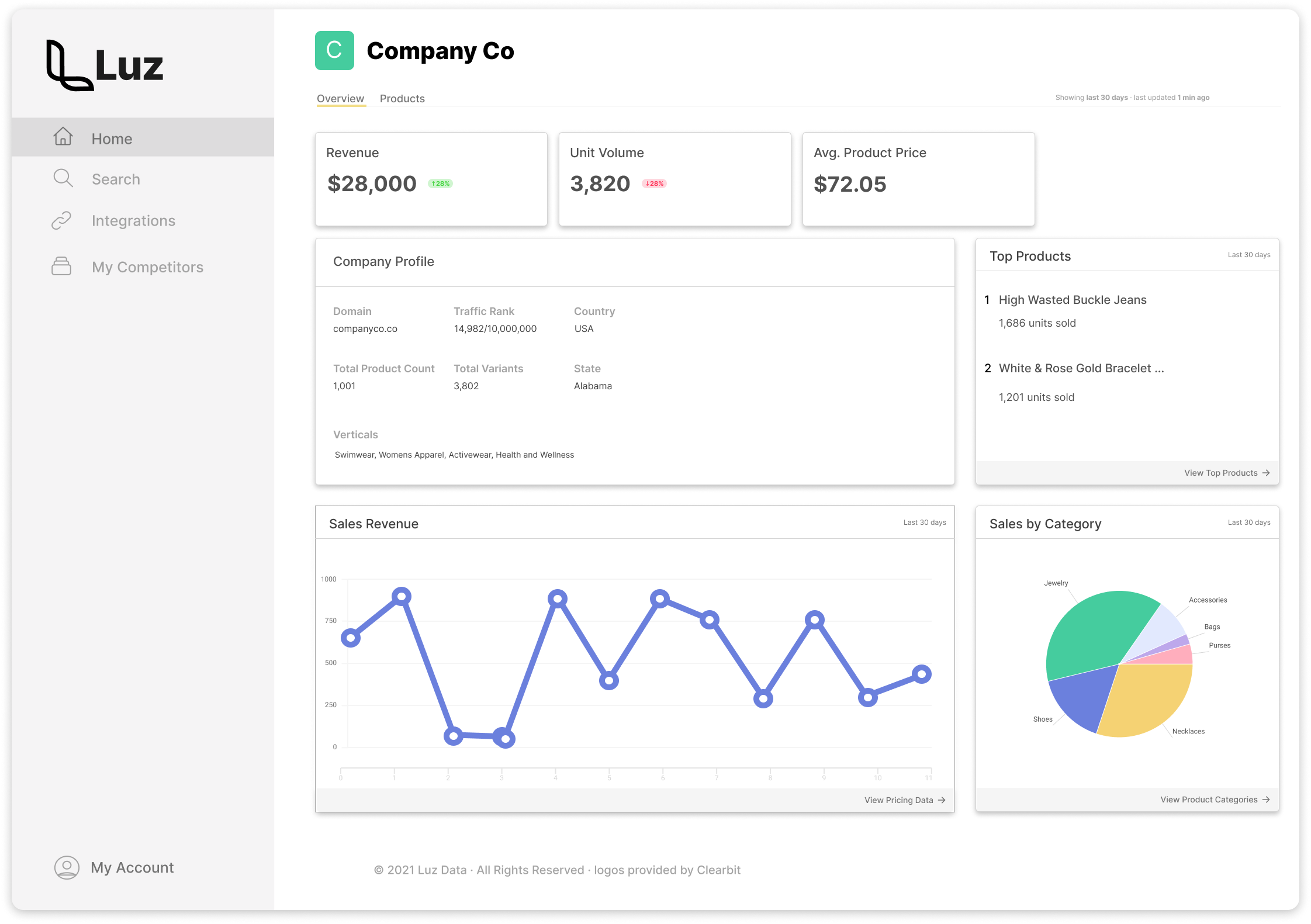Image resolution: width=1311 pixels, height=924 pixels.
Task: Open the Search icon
Action: (x=63, y=178)
